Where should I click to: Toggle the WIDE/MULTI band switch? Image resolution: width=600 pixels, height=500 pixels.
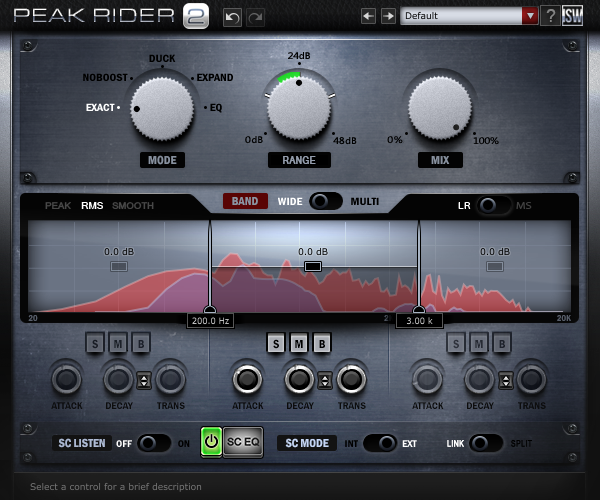point(326,201)
